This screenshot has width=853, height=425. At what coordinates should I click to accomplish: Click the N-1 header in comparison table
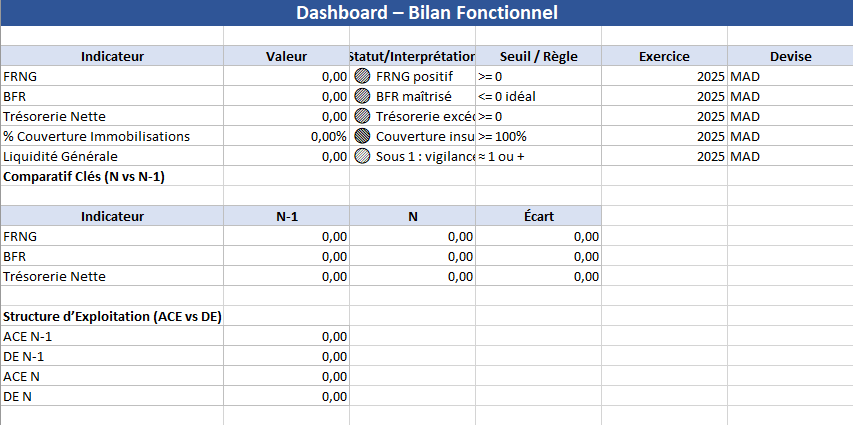(286, 216)
